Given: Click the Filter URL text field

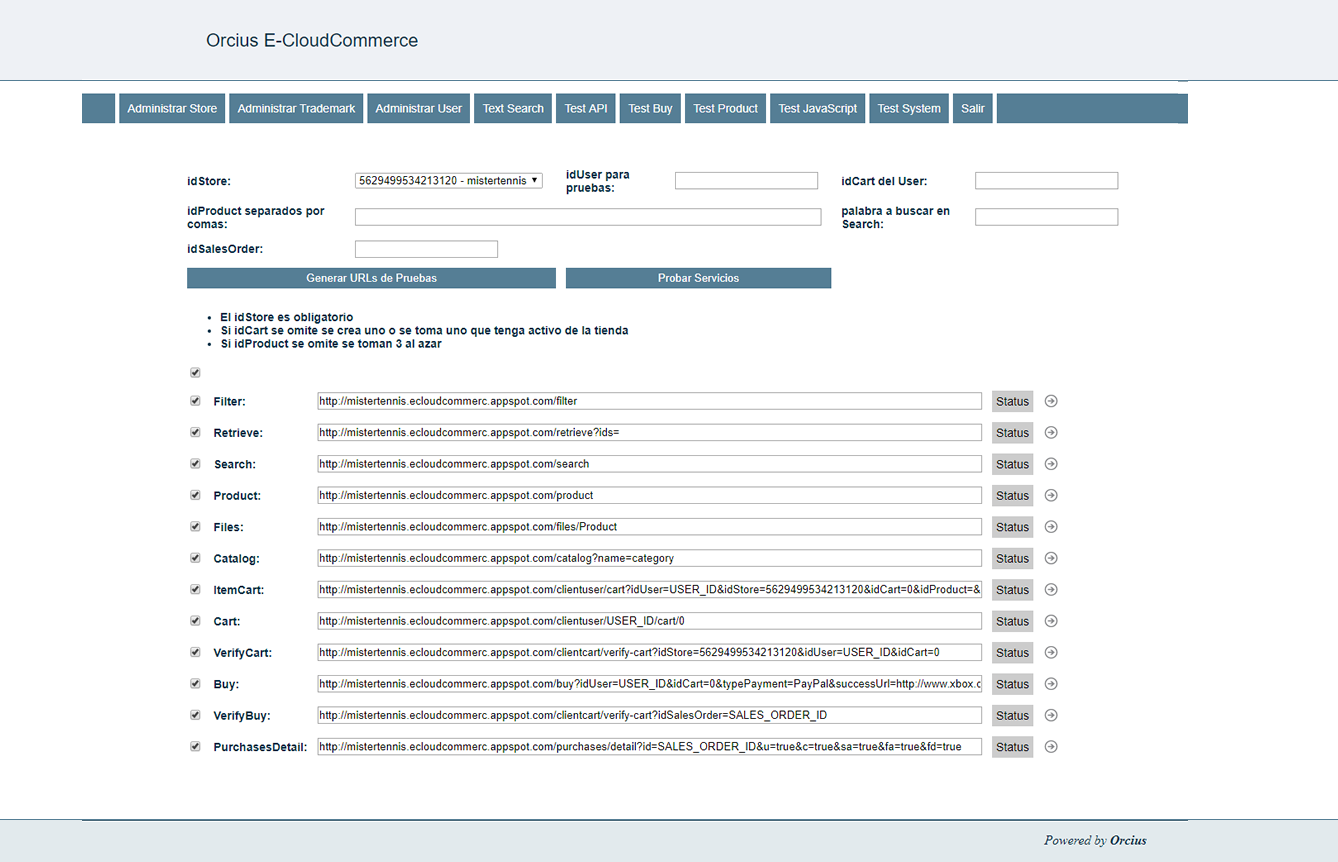Looking at the screenshot, I should click(650, 401).
